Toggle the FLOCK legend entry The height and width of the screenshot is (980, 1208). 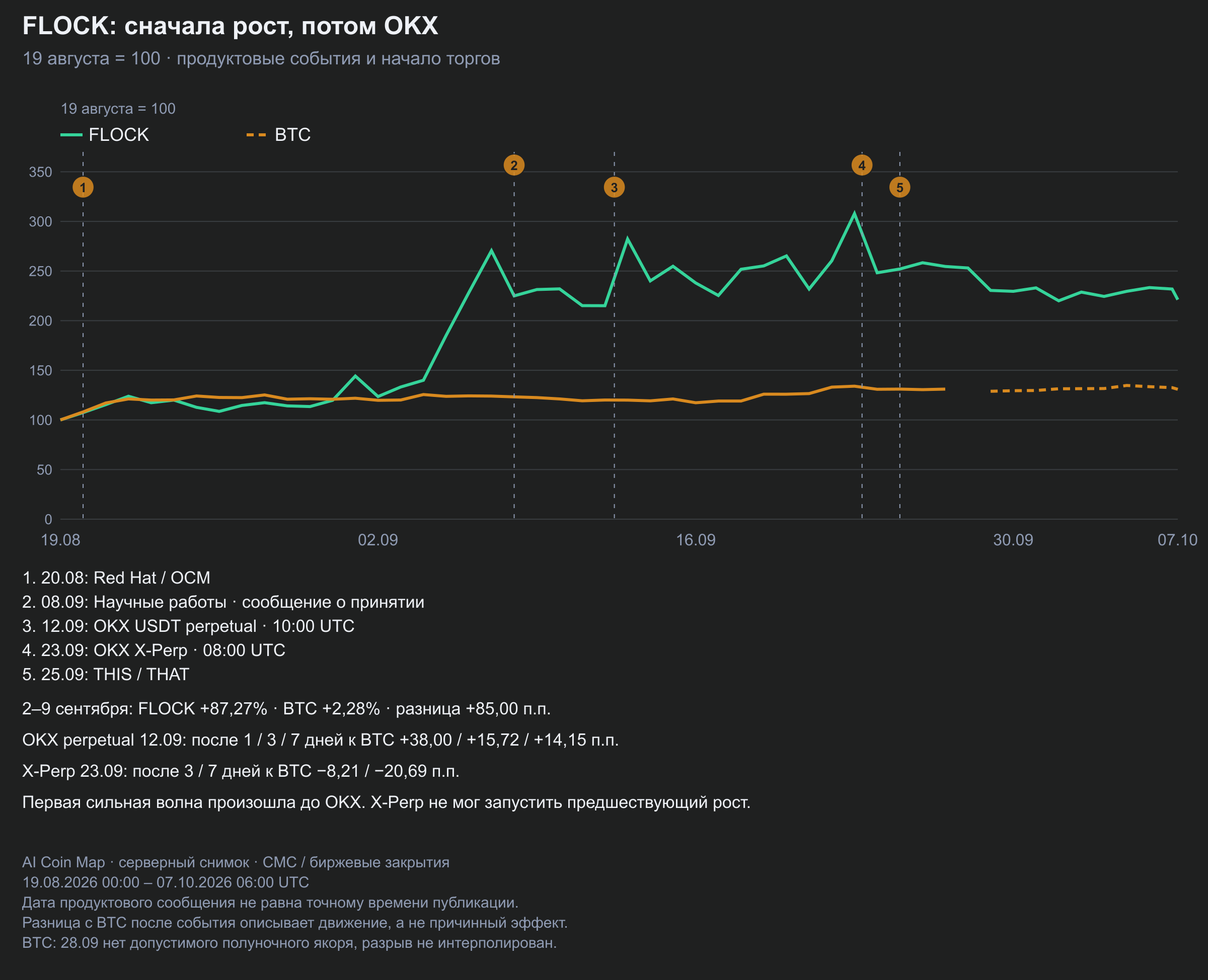[x=105, y=135]
